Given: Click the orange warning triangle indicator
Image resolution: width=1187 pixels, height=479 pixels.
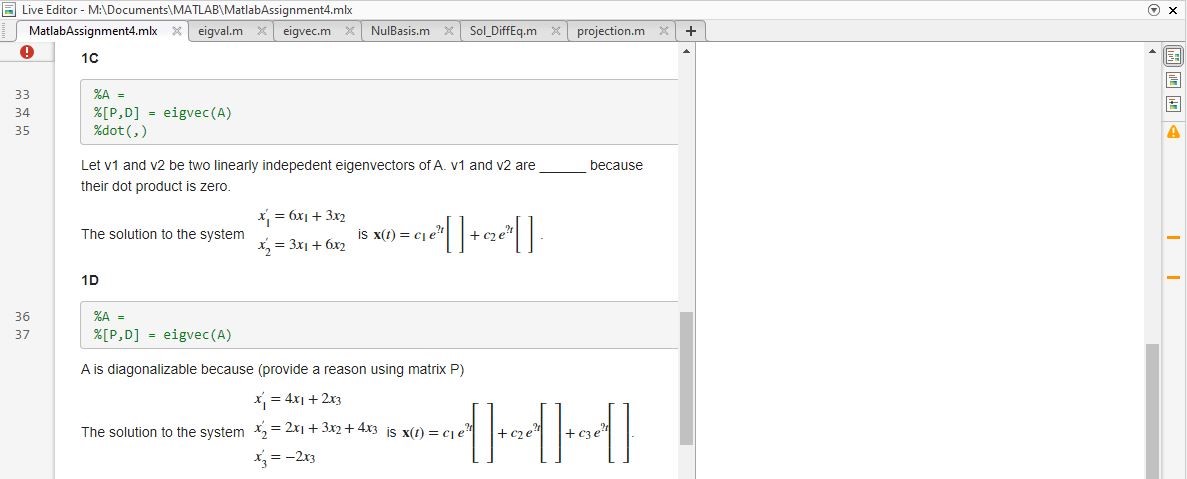Looking at the screenshot, I should pos(1173,132).
